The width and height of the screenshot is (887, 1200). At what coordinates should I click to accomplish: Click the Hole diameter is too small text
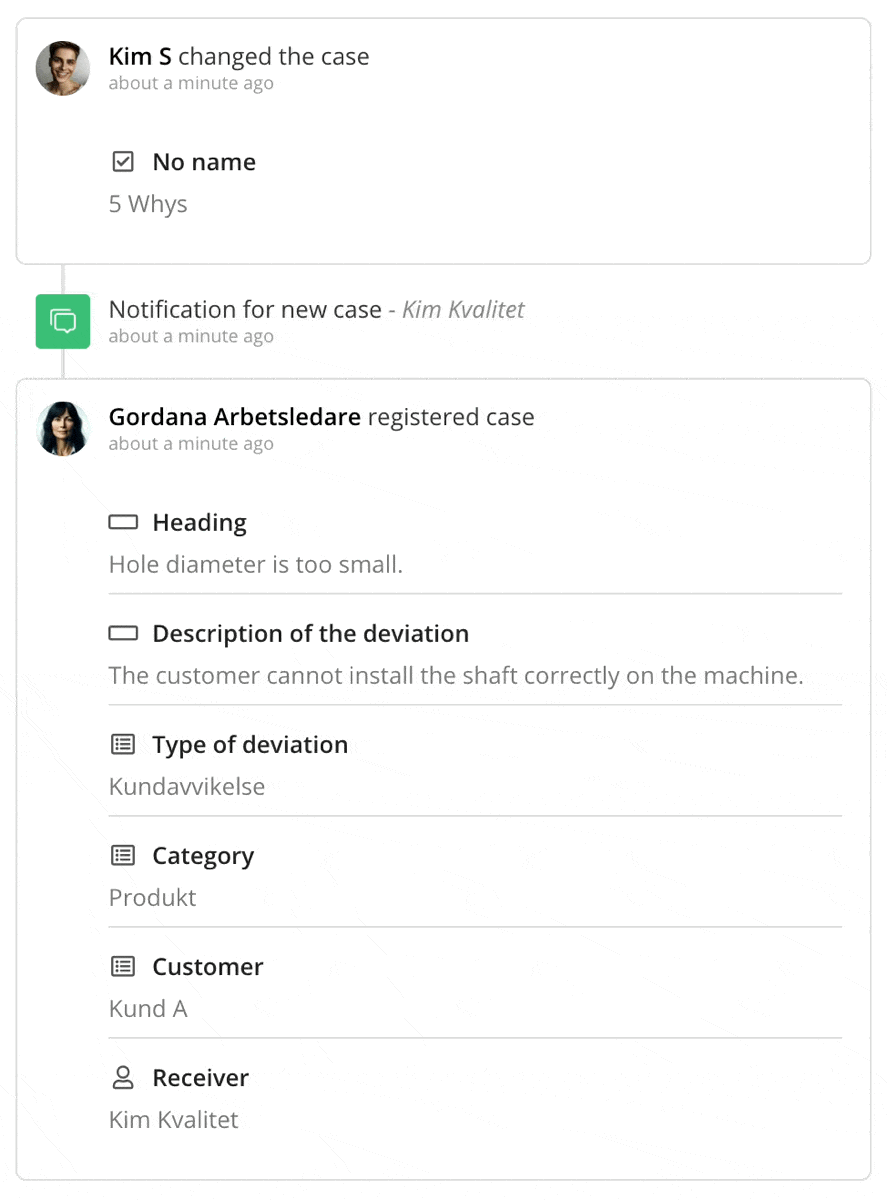click(255, 565)
